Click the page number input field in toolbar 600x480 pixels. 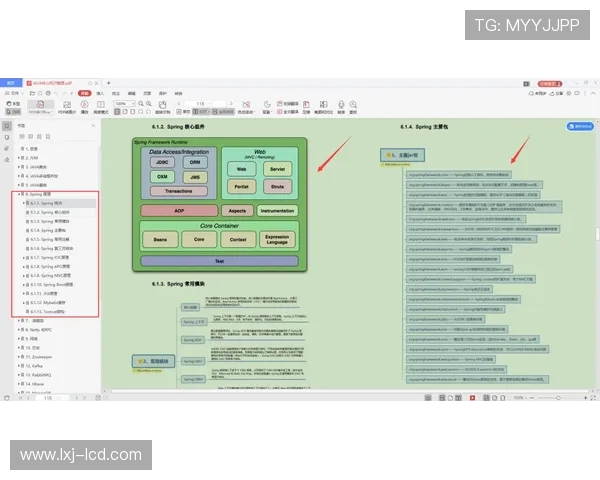(205, 104)
